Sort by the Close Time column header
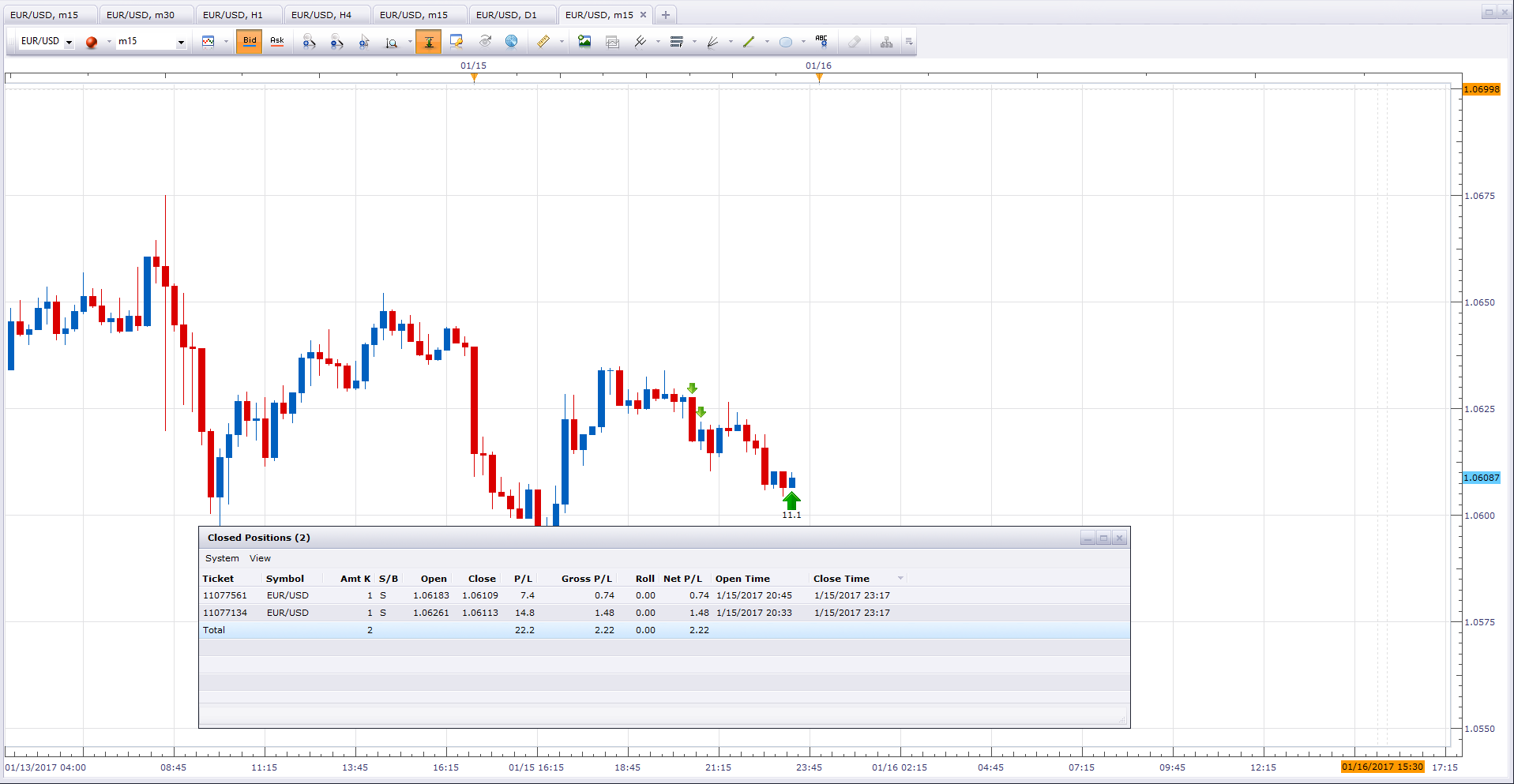Image resolution: width=1514 pixels, height=784 pixels. click(842, 579)
